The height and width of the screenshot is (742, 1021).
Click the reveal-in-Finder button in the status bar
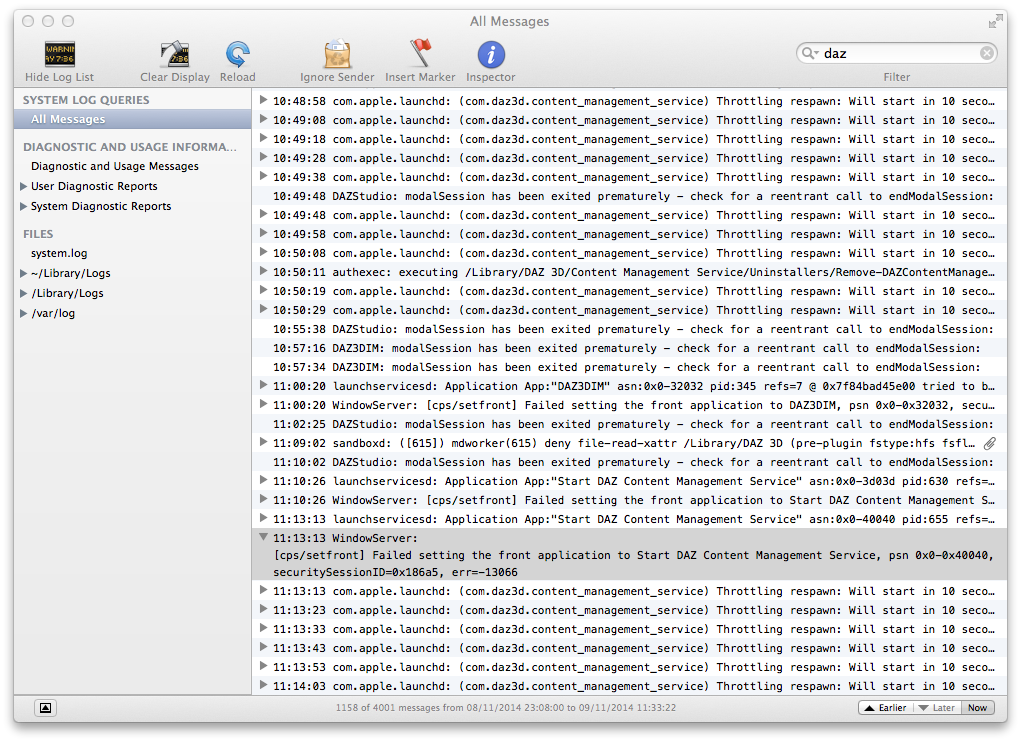[46, 708]
